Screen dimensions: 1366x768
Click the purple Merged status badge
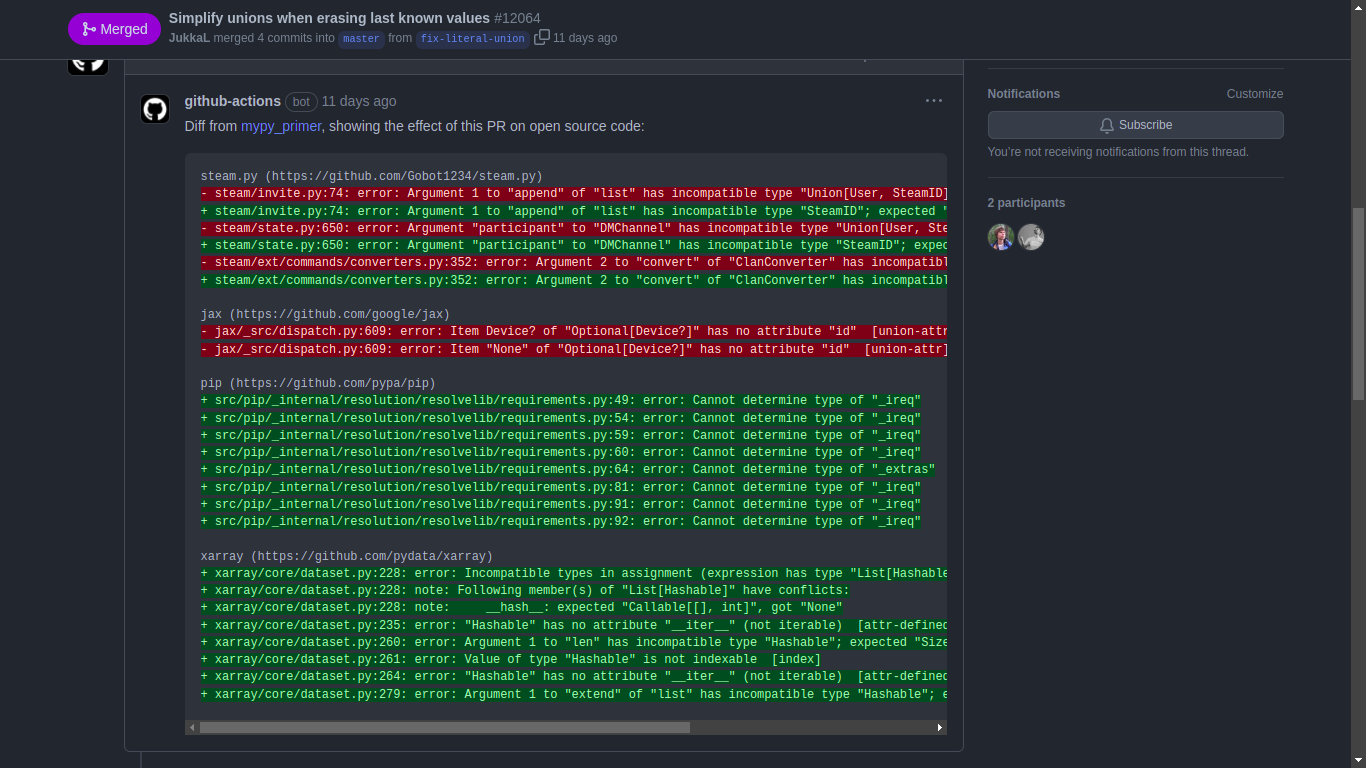click(114, 29)
